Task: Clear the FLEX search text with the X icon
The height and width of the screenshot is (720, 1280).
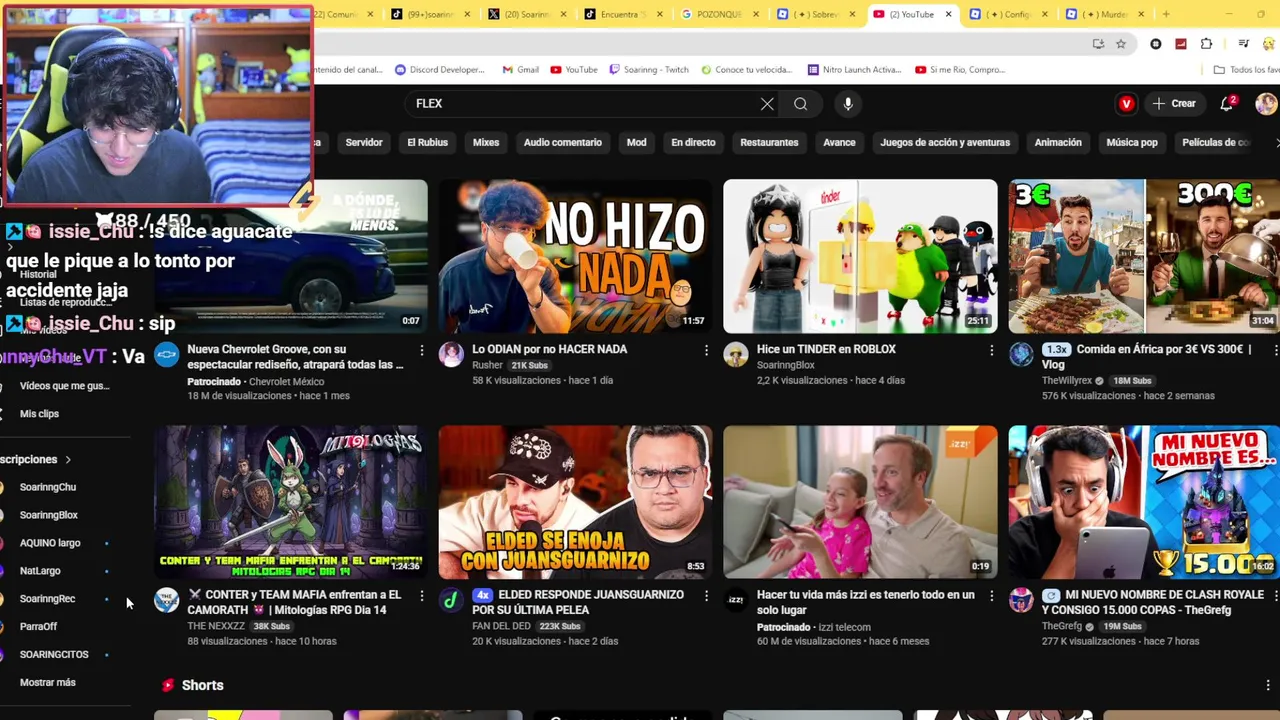Action: (767, 104)
